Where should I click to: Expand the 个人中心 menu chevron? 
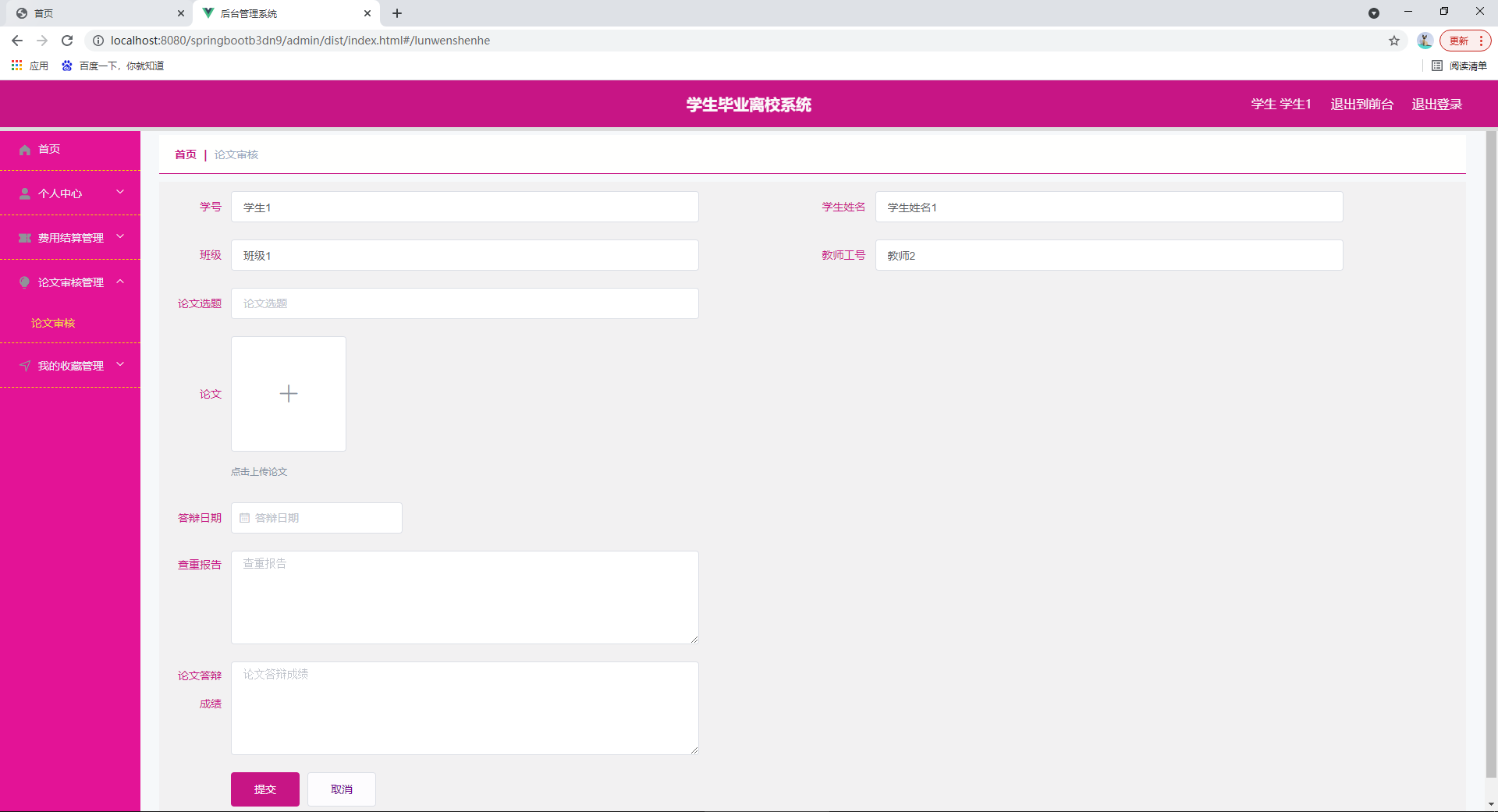120,192
